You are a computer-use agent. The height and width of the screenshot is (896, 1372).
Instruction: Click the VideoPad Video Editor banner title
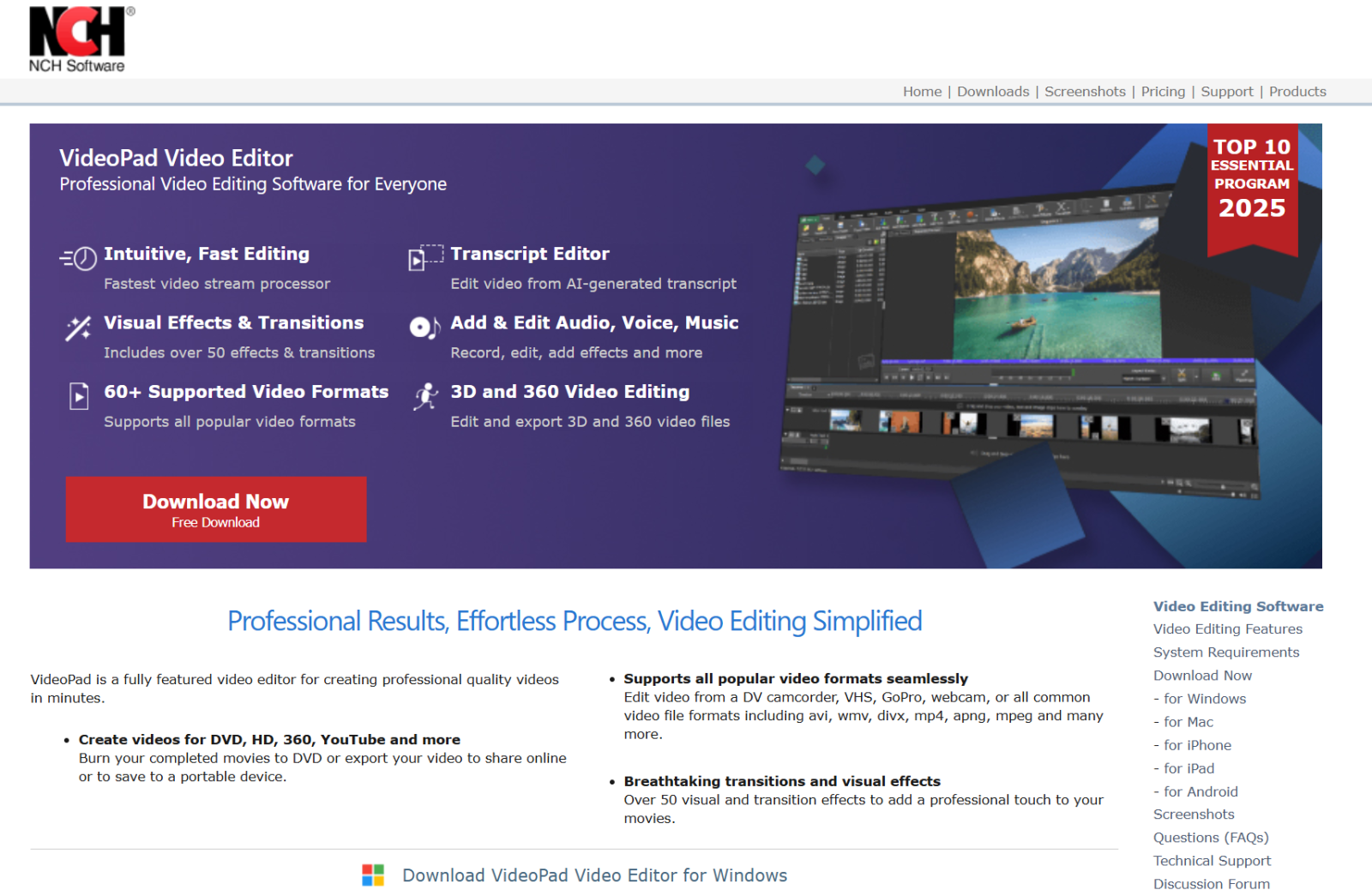[x=176, y=158]
